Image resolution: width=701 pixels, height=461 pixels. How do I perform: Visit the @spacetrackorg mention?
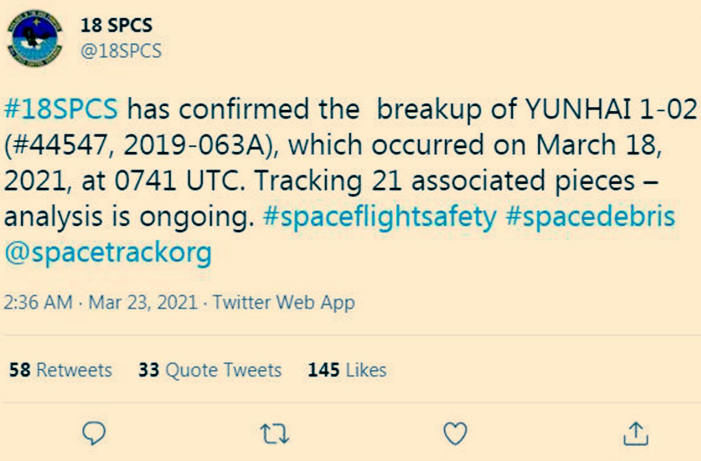(x=109, y=254)
